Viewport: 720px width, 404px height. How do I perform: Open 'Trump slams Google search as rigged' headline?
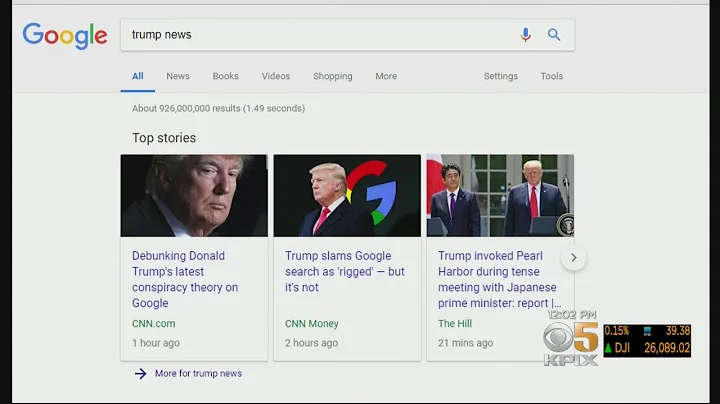pos(344,271)
